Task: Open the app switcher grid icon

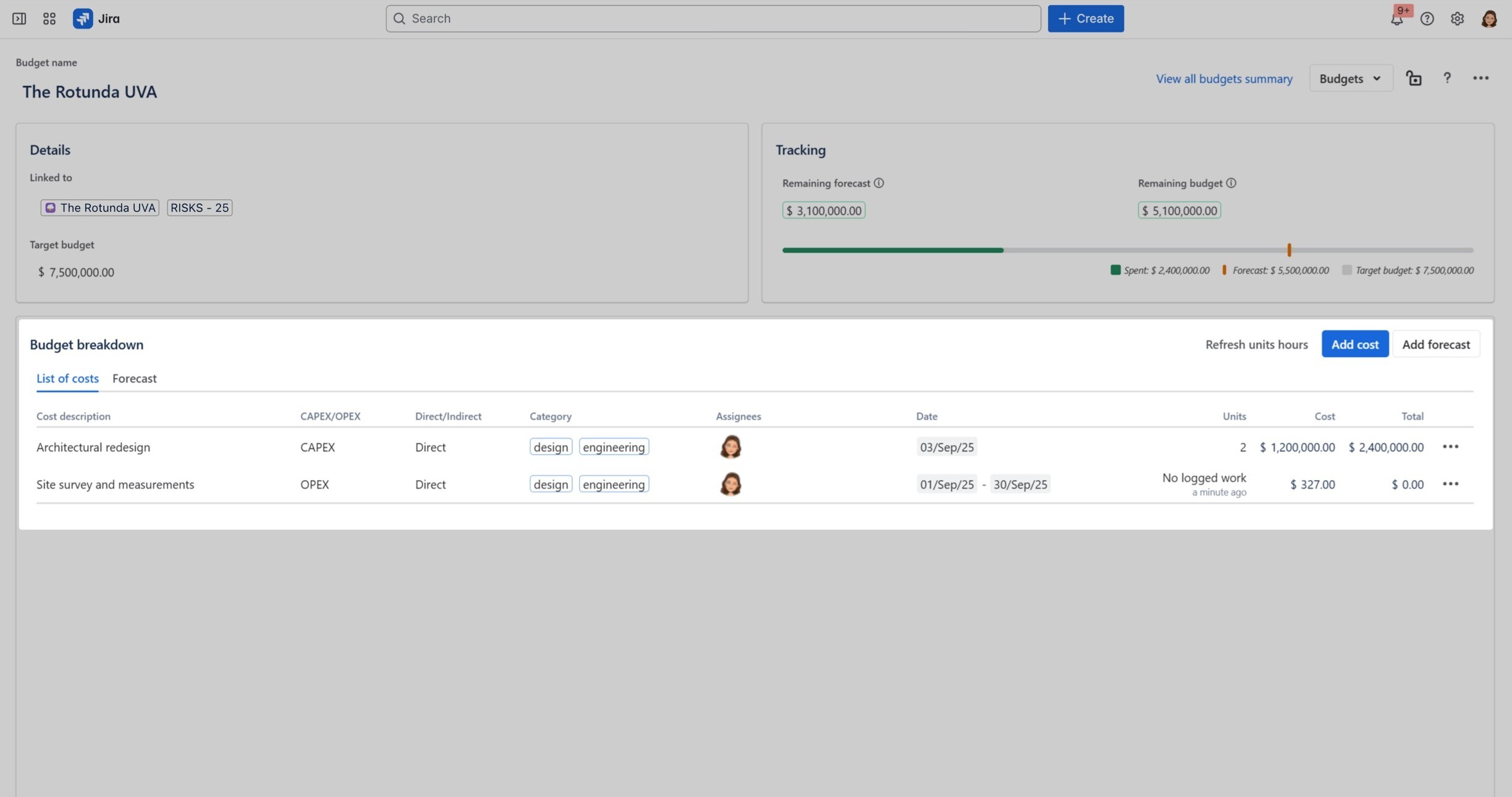Action: [49, 19]
